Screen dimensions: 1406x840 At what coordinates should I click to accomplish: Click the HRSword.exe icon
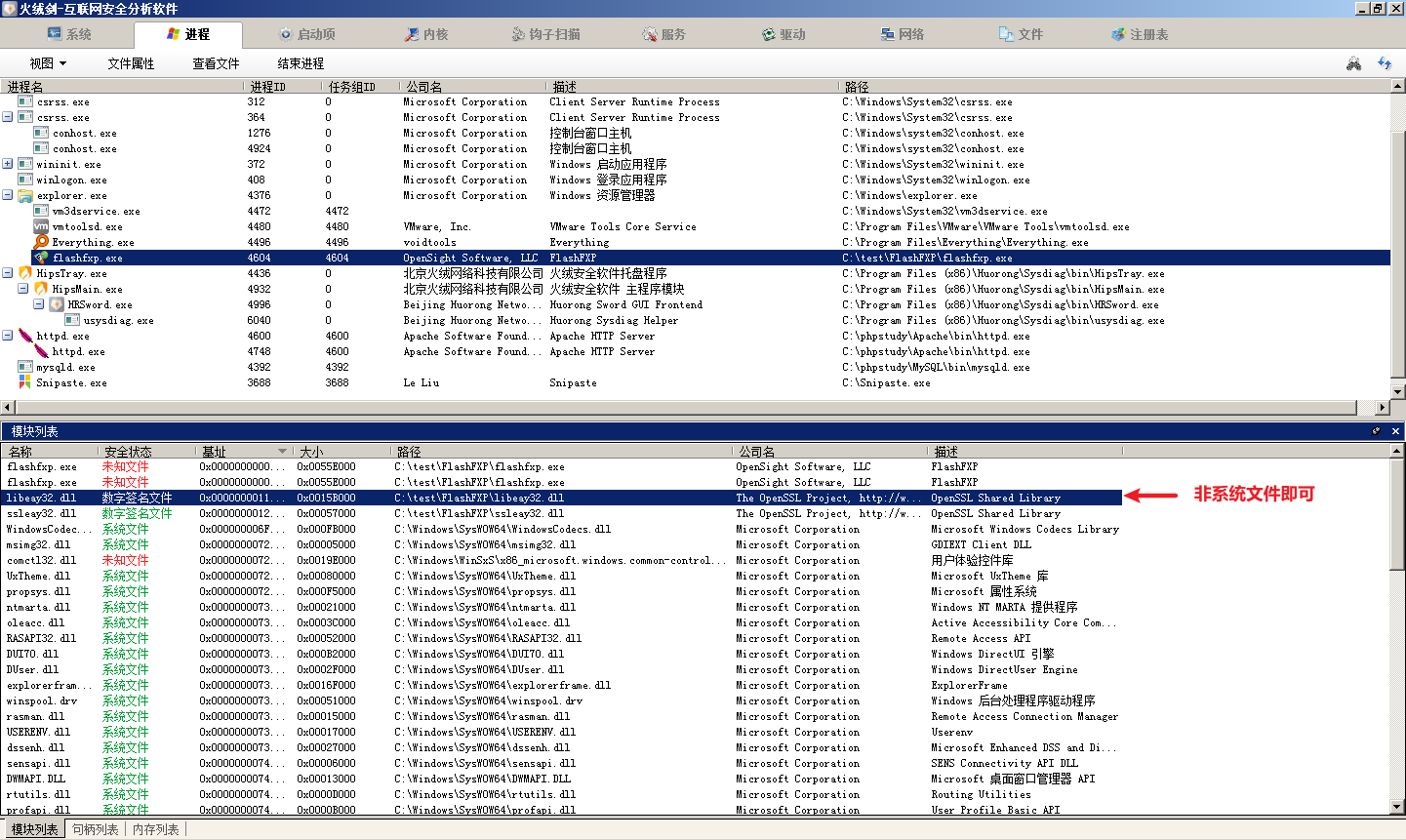[57, 304]
